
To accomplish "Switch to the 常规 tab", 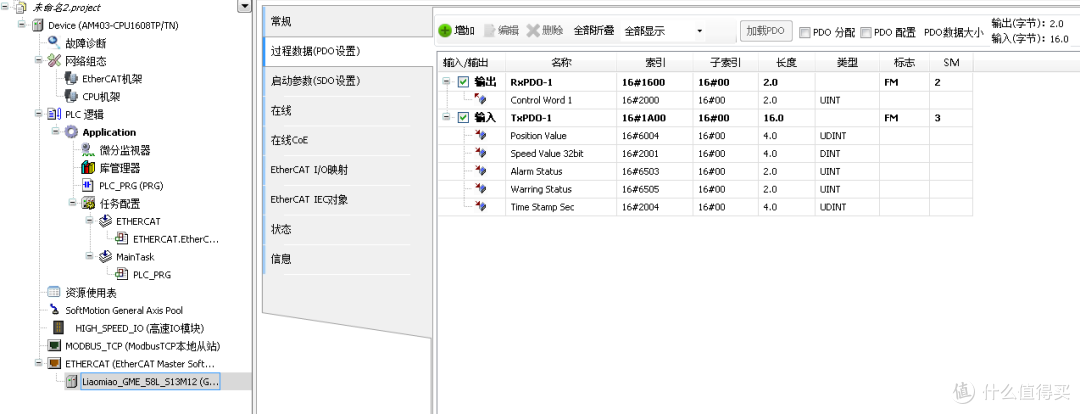I will pyautogui.click(x=346, y=21).
